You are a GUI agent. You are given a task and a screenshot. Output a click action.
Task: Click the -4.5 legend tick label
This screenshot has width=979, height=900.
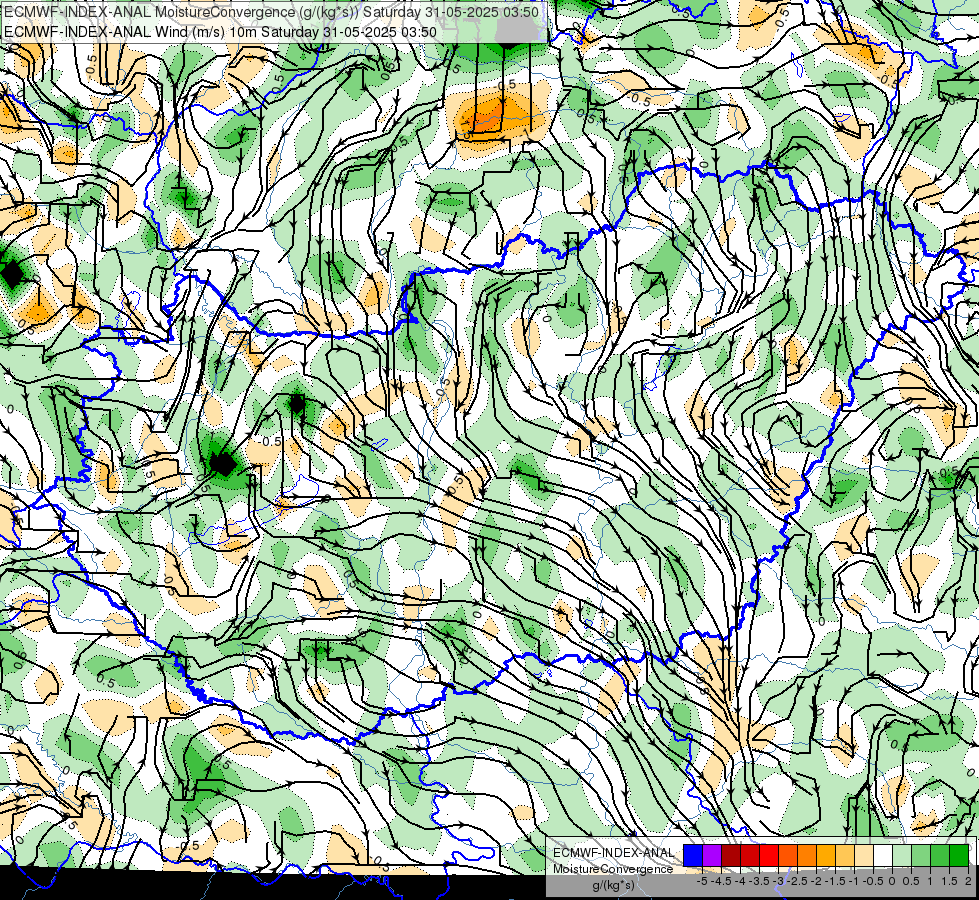click(721, 881)
